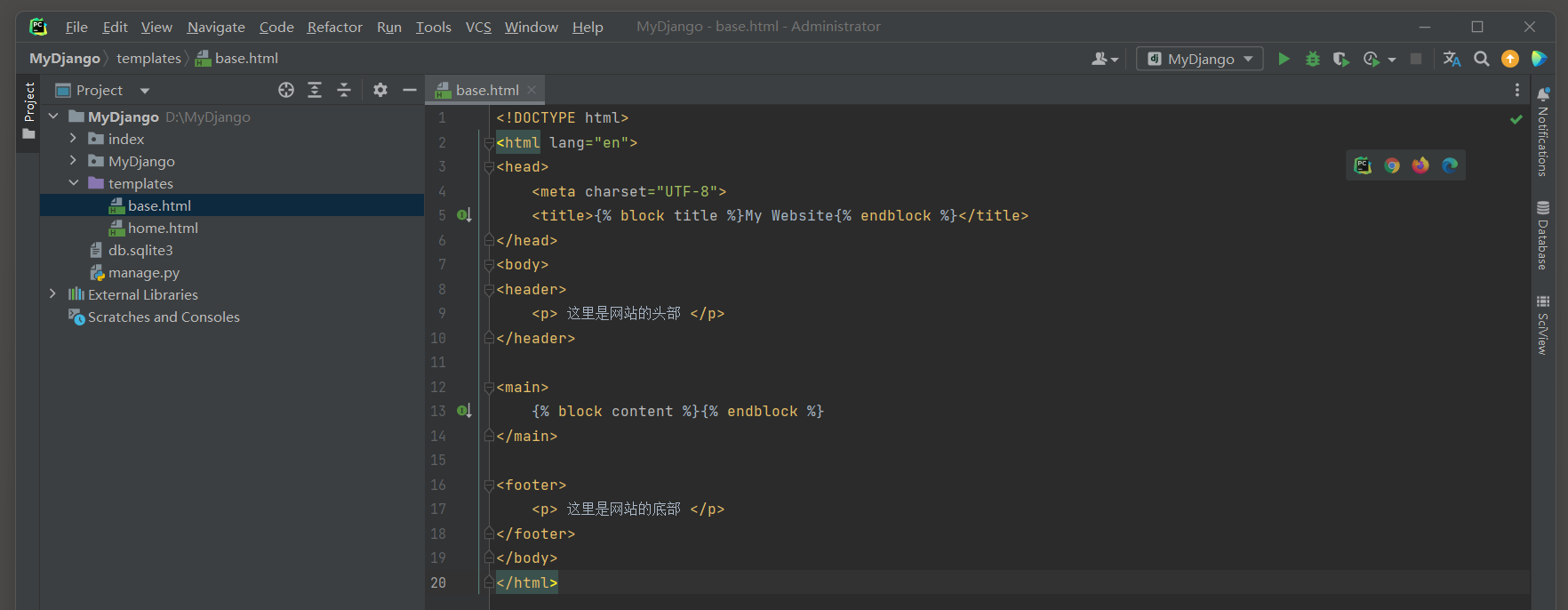Click the override gutter marker on line 13
The image size is (1568, 610).
(x=464, y=411)
